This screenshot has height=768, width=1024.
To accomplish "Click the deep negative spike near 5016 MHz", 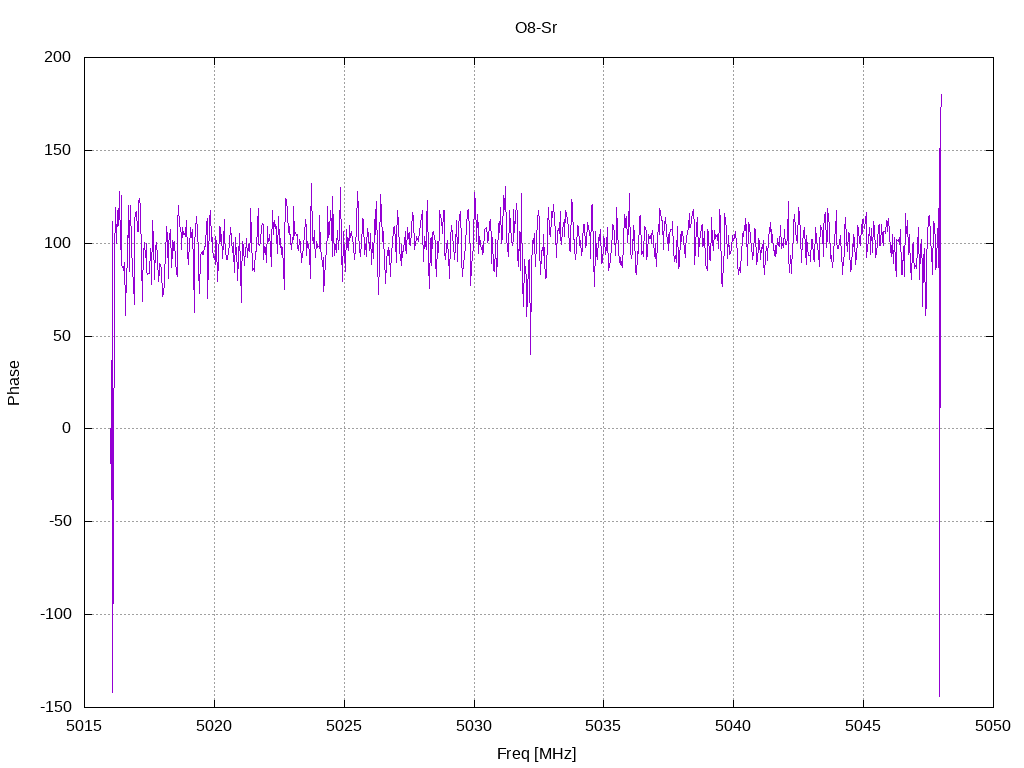I will click(x=112, y=691).
